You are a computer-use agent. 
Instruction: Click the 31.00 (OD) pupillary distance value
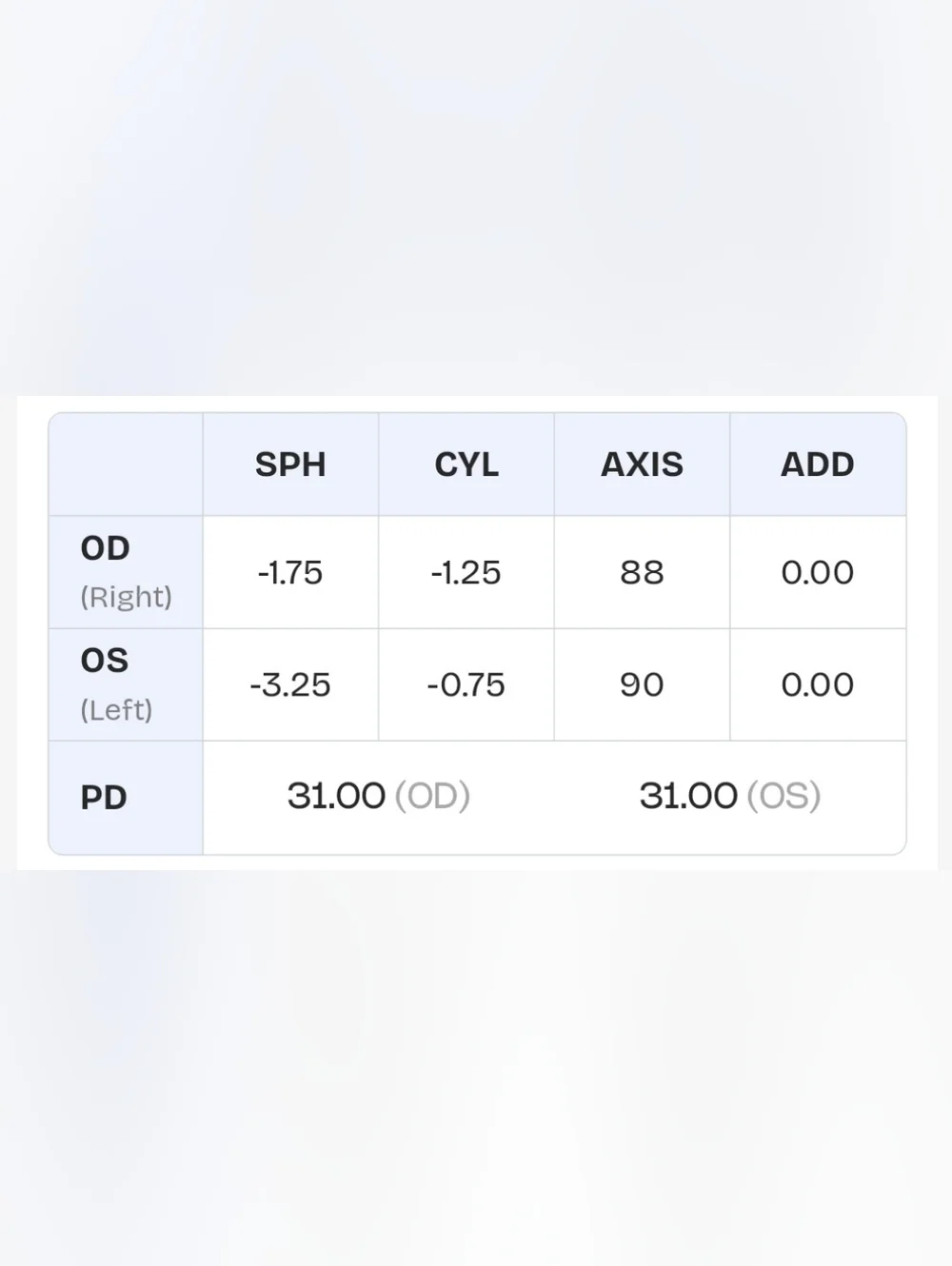(379, 796)
